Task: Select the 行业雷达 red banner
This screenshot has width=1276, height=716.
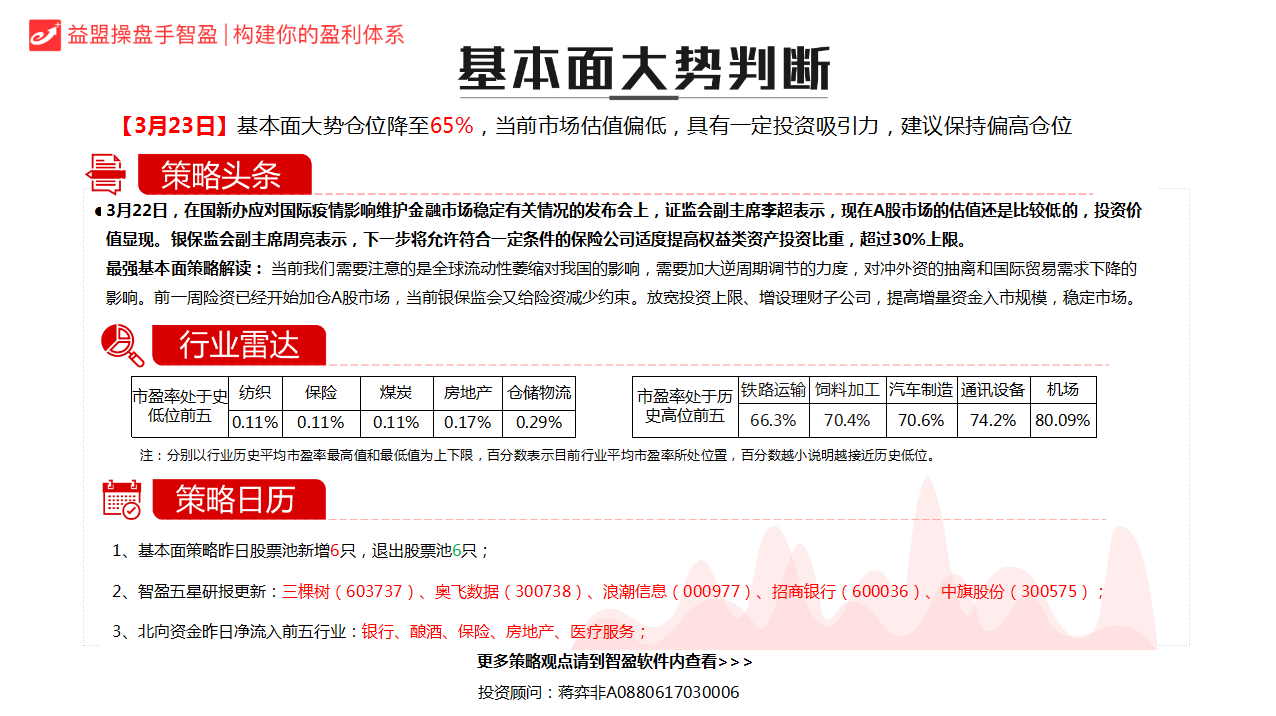Action: pyautogui.click(x=239, y=346)
